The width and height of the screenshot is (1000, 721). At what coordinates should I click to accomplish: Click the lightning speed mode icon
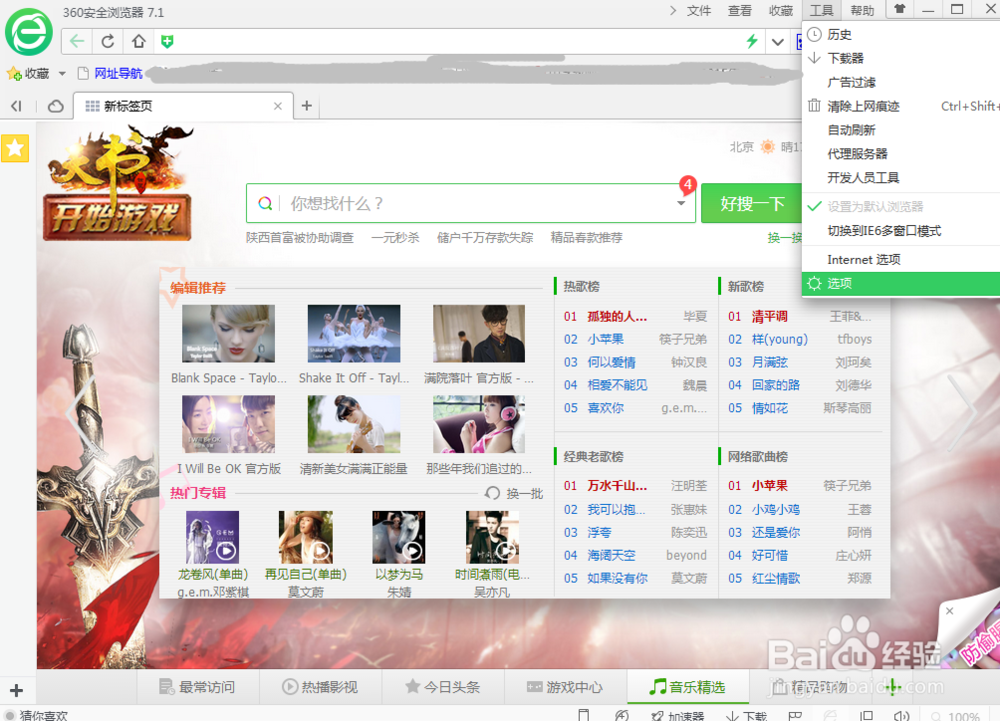point(752,42)
